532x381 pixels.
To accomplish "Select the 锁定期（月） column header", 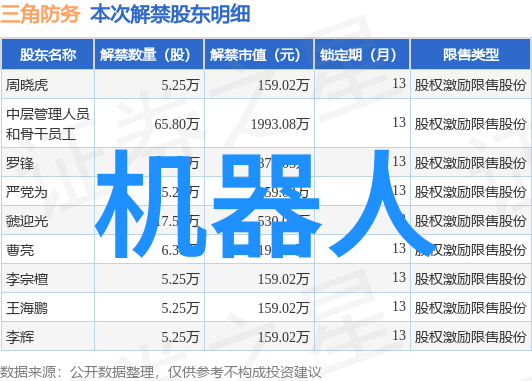I will [362, 55].
